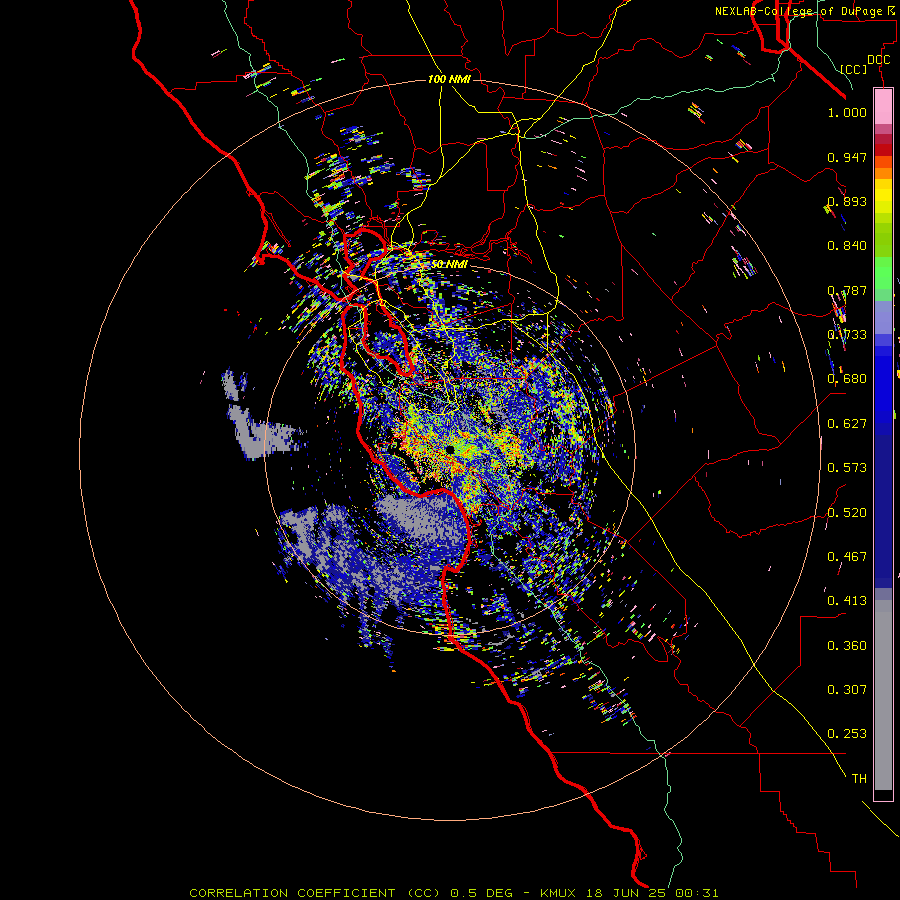This screenshot has height=900, width=900.
Task: Select the 0.307 scale value
Action: [847, 690]
